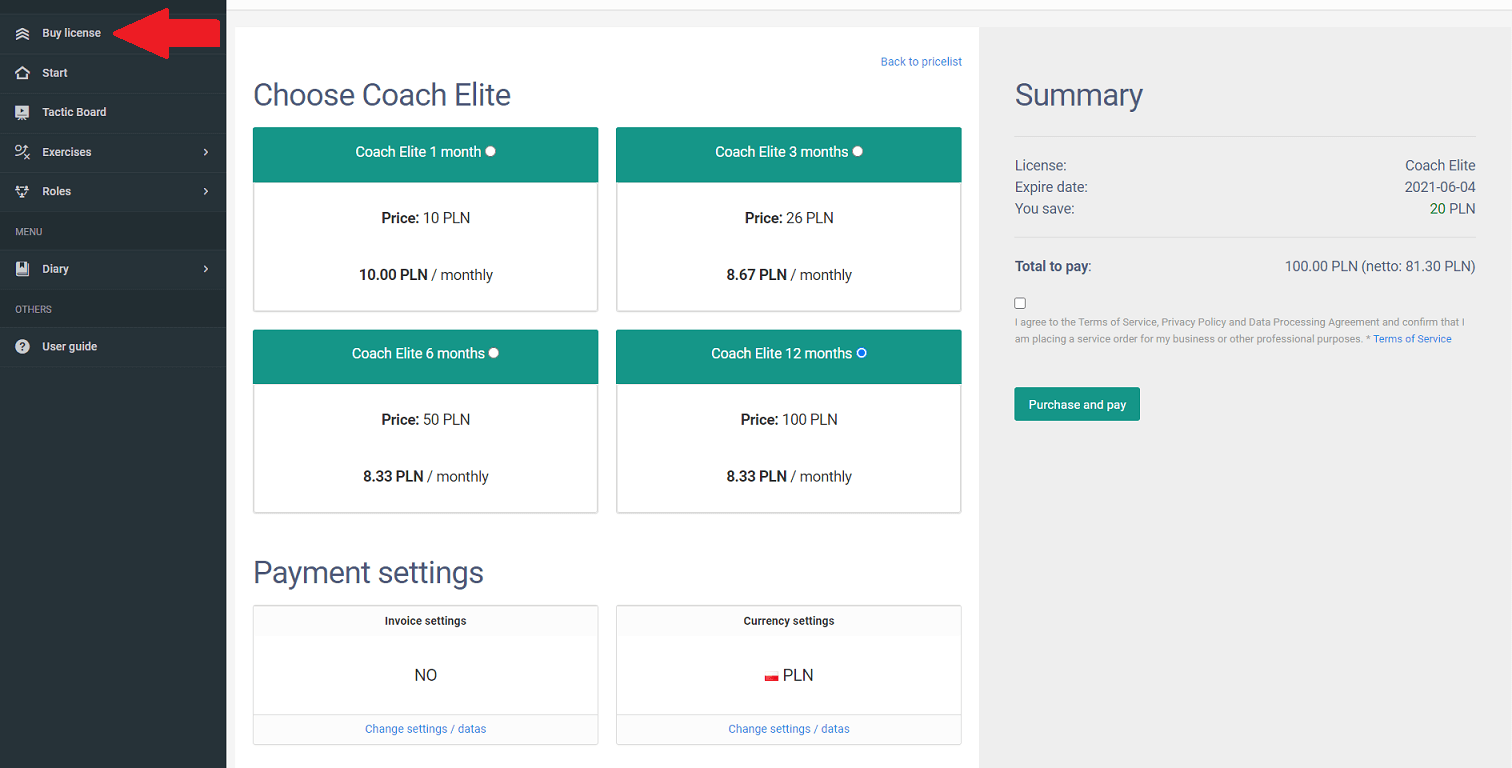Select the Coach Elite 6 months radio button

coord(494,353)
